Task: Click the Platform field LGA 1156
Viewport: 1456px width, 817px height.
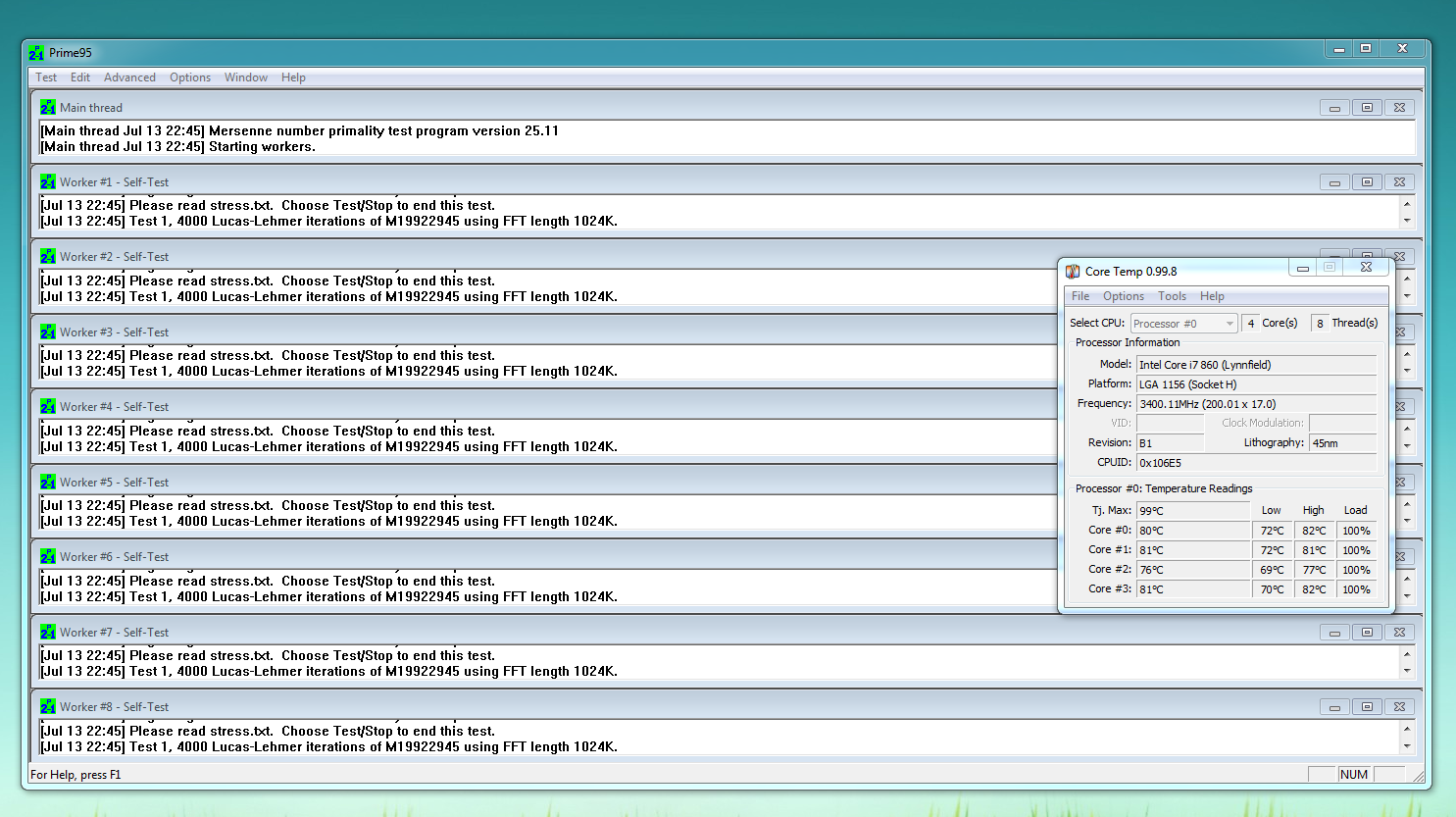Action: tap(1256, 384)
